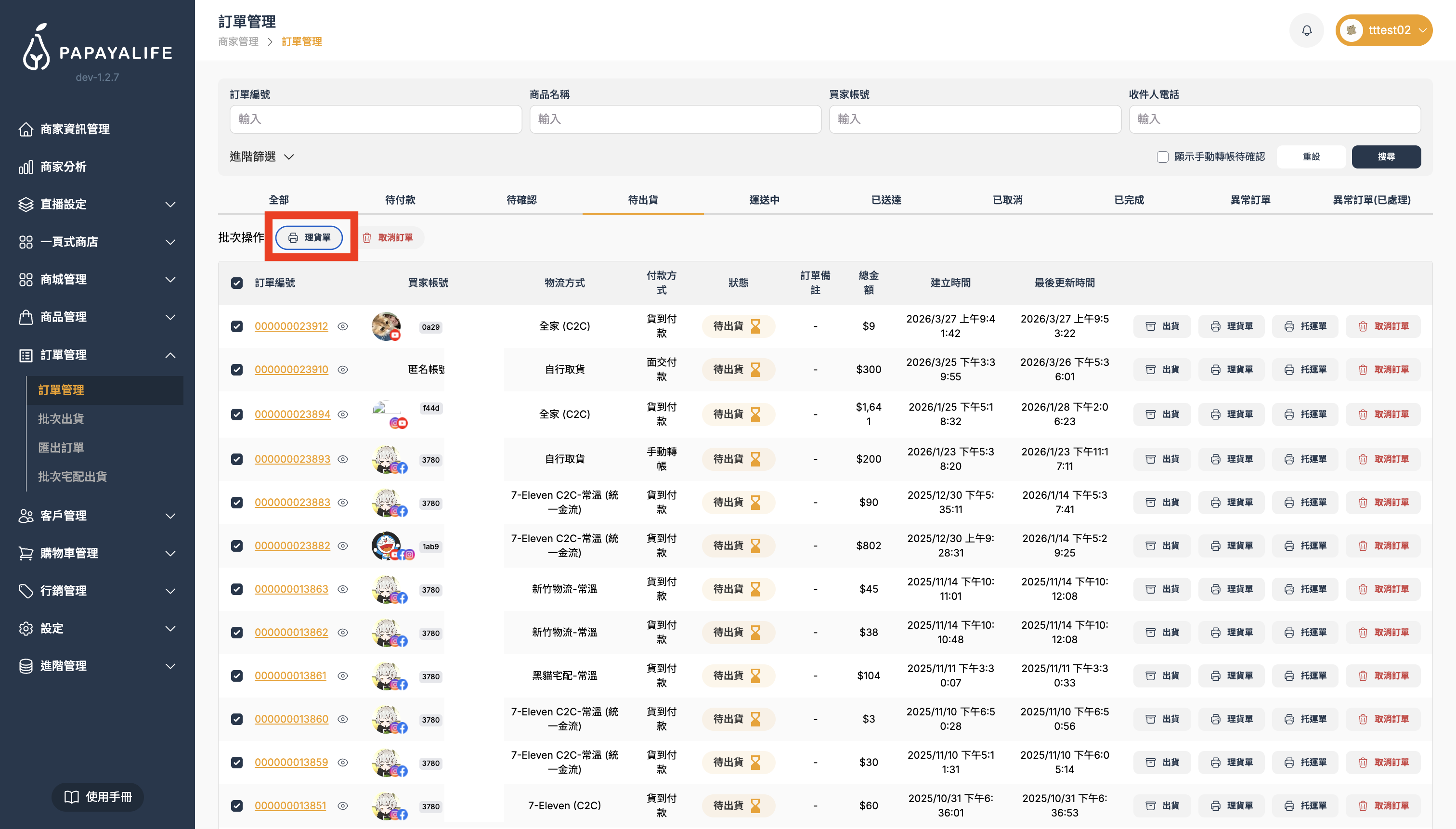1456x829 pixels.
Task: Switch to the 已送達 tab
Action: point(885,200)
